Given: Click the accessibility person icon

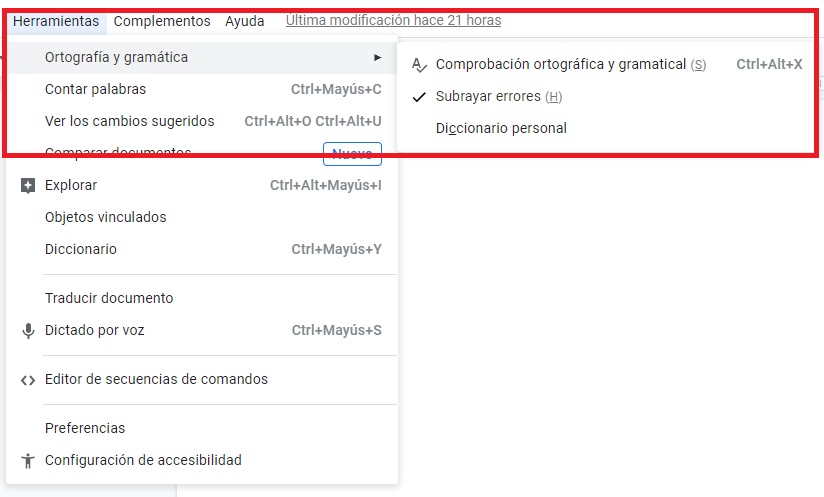Looking at the screenshot, I should tap(28, 461).
